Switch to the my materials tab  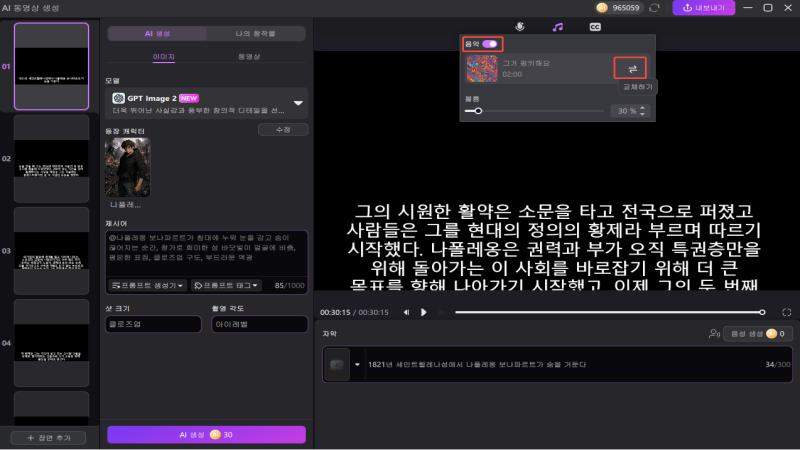(x=255, y=34)
